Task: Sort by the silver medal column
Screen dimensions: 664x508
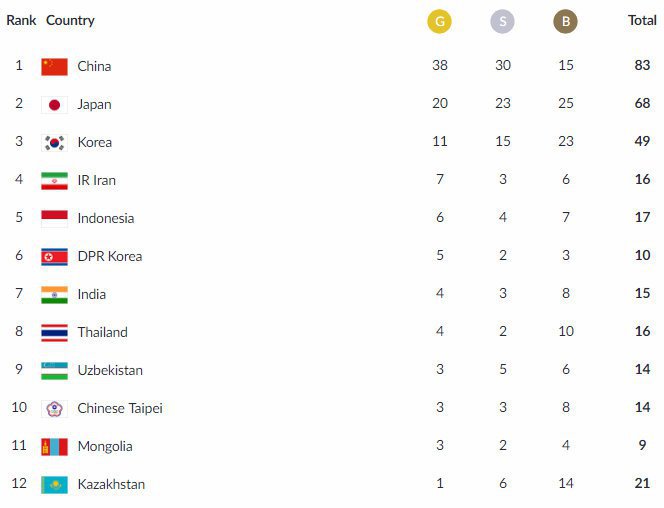Action: pyautogui.click(x=503, y=21)
